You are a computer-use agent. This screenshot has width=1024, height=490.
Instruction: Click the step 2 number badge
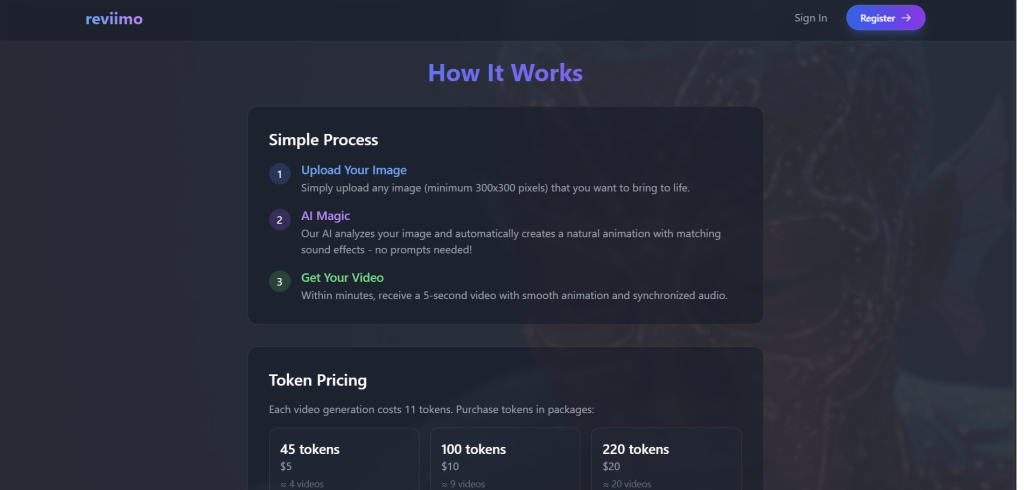click(x=280, y=221)
